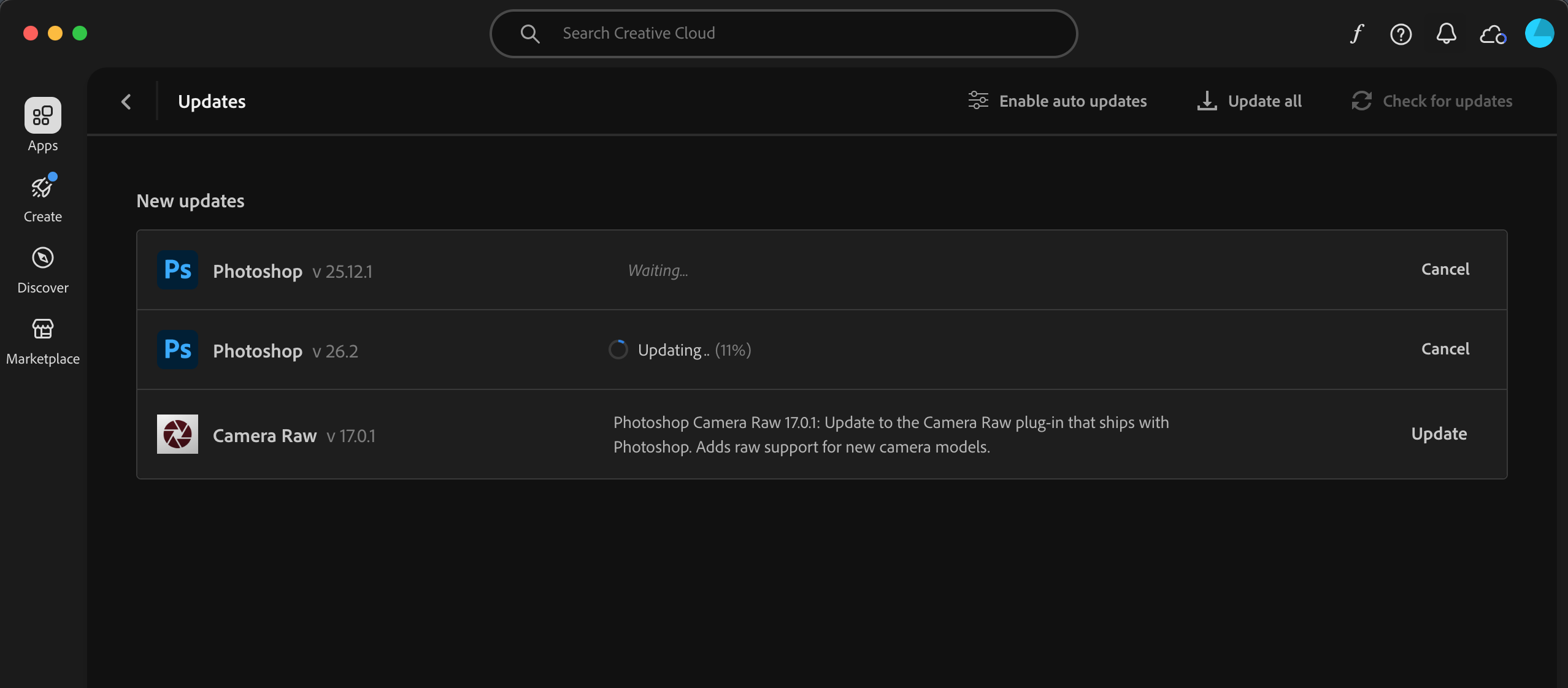
Task: Open the Help question mark icon
Action: click(1401, 34)
